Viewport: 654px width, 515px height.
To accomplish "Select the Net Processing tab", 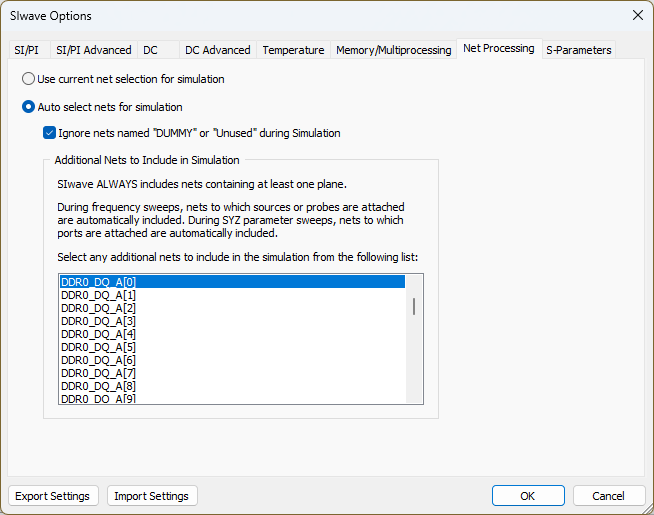I will (x=499, y=48).
